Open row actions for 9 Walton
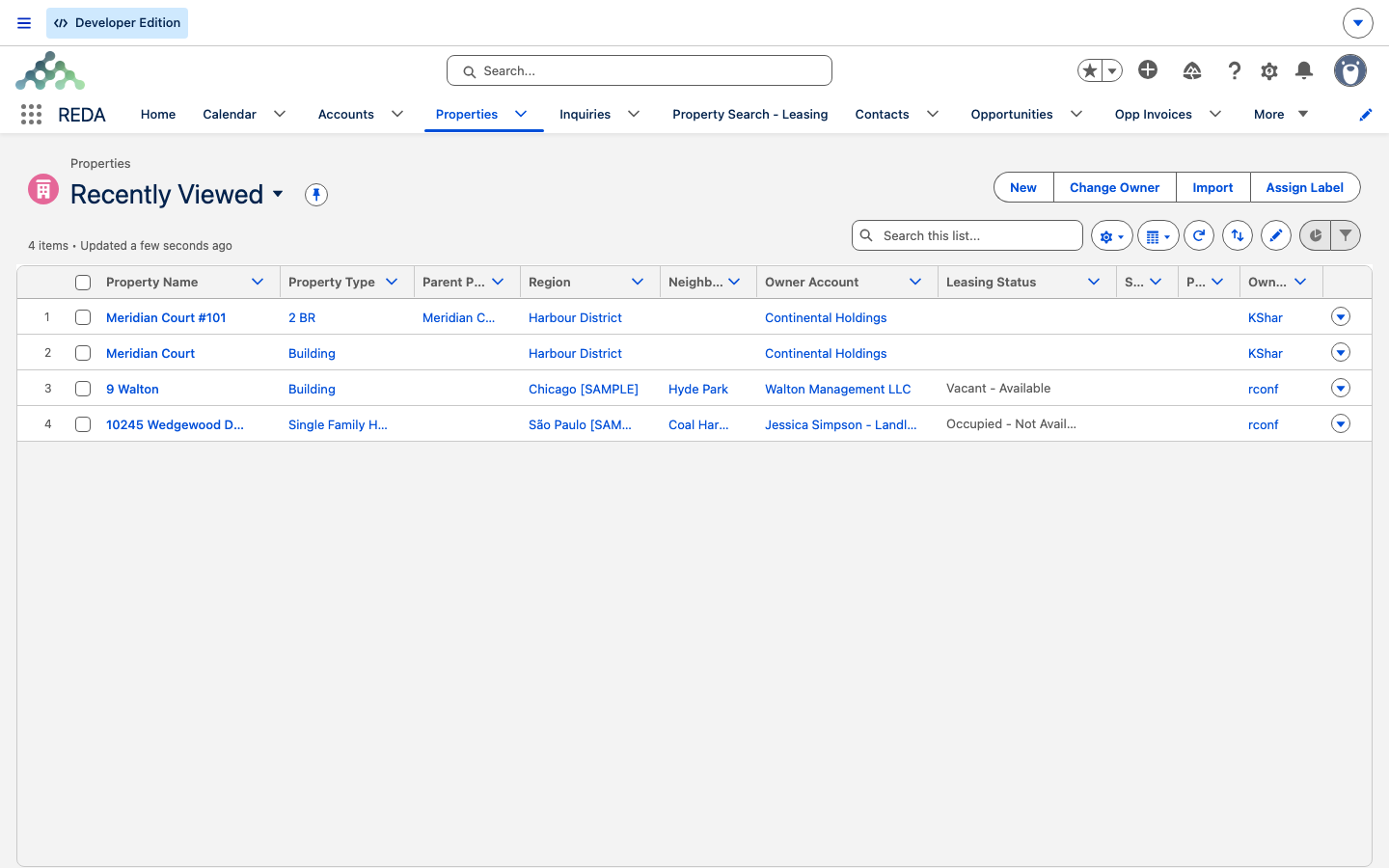The width and height of the screenshot is (1389, 868). click(x=1341, y=388)
